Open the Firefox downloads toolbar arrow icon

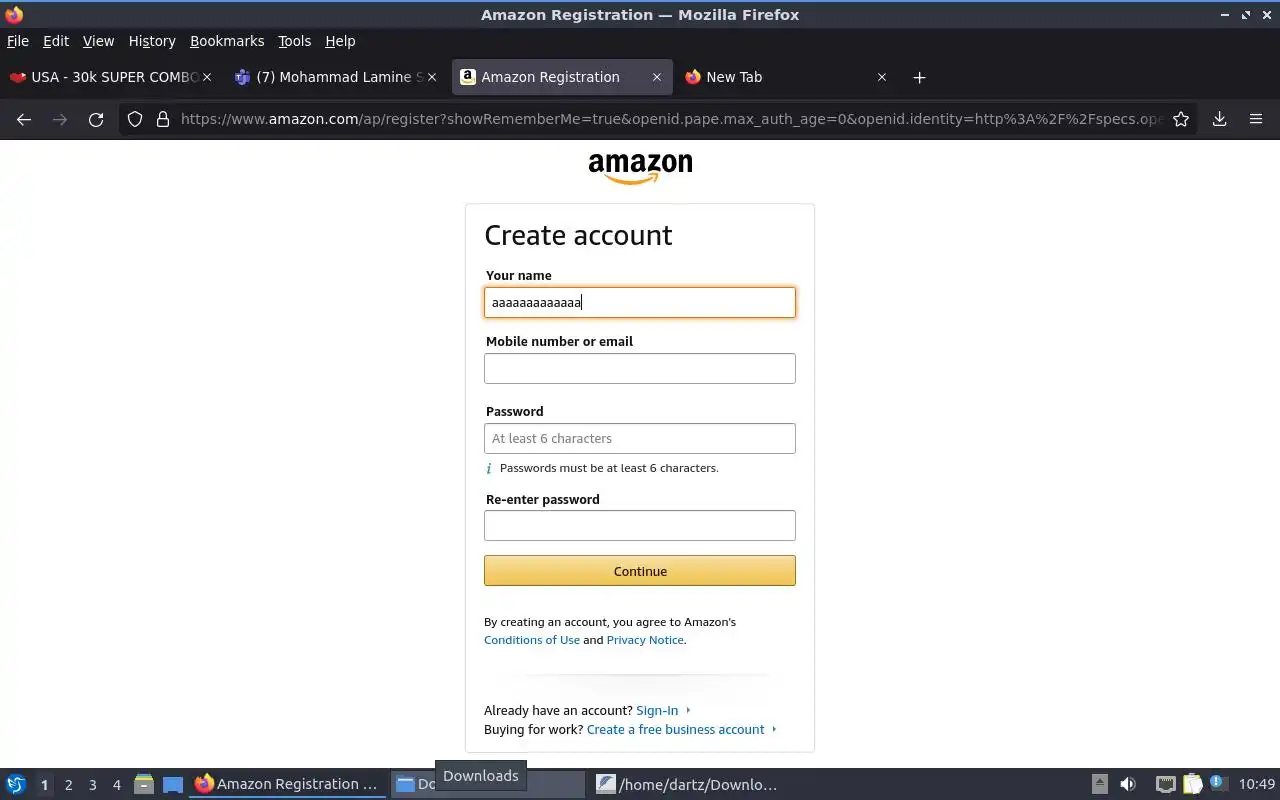tap(1219, 119)
